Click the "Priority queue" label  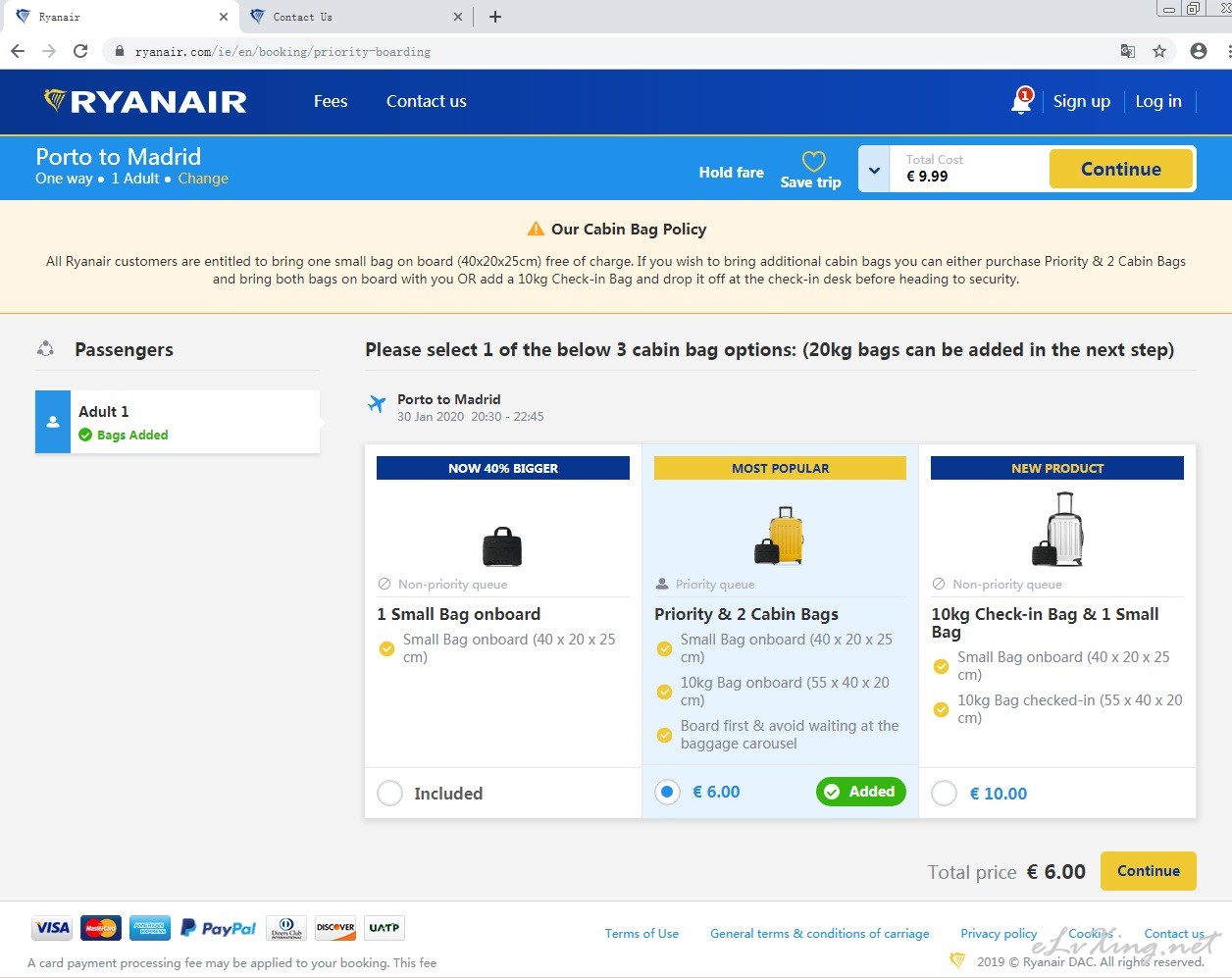pyautogui.click(x=715, y=584)
